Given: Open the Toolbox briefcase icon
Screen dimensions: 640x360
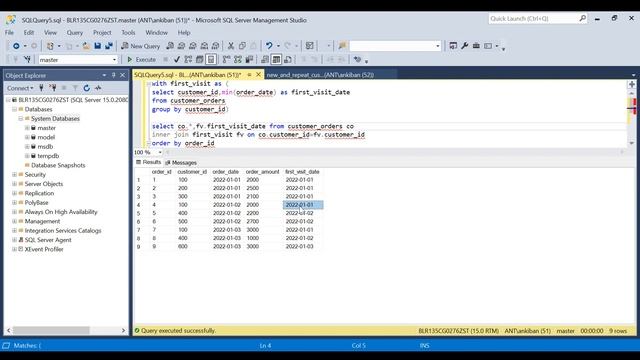Looking at the screenshot, I should point(476,46).
